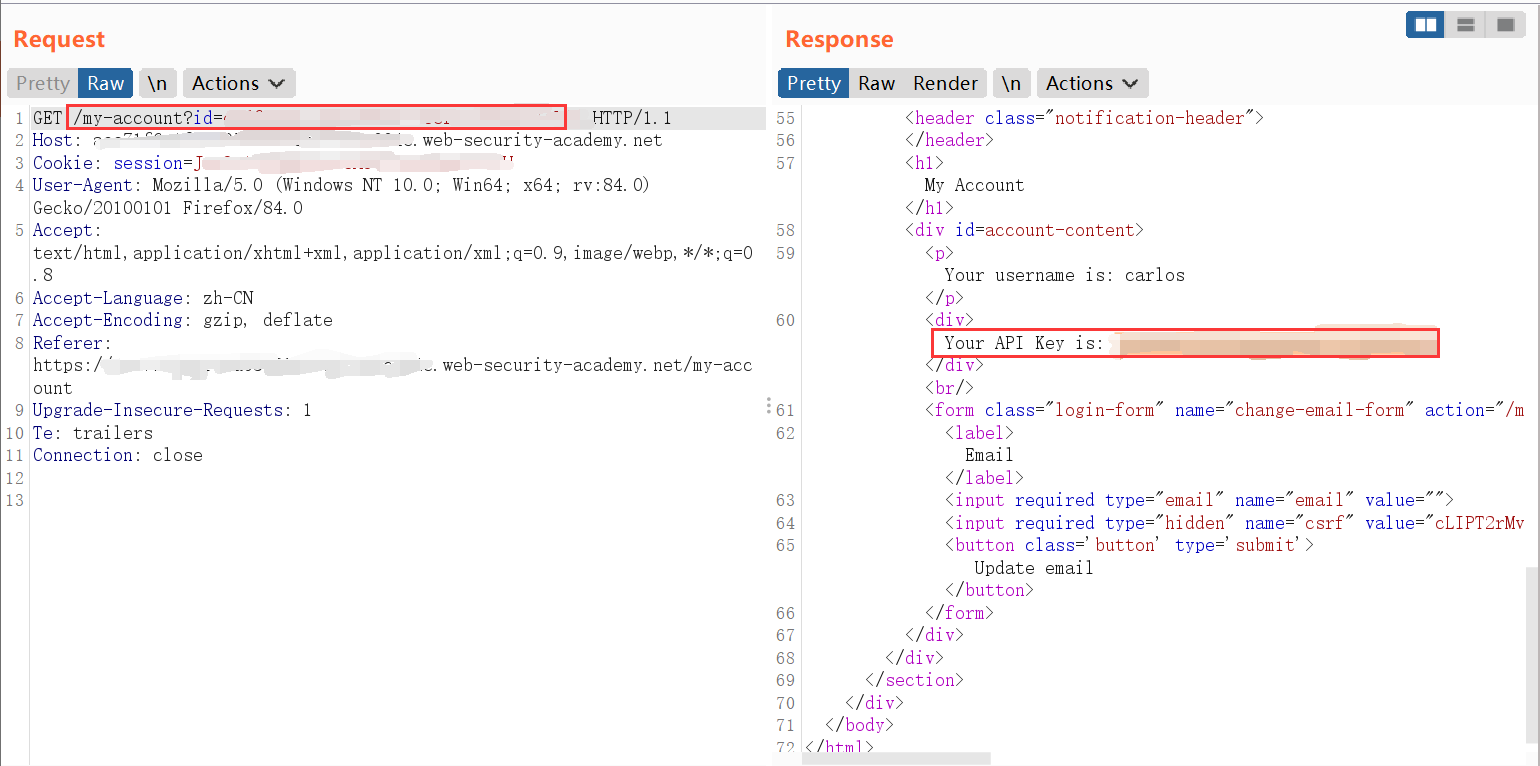Switch to the top/bottom stacked layout icon
The image size is (1540, 766).
(1465, 25)
